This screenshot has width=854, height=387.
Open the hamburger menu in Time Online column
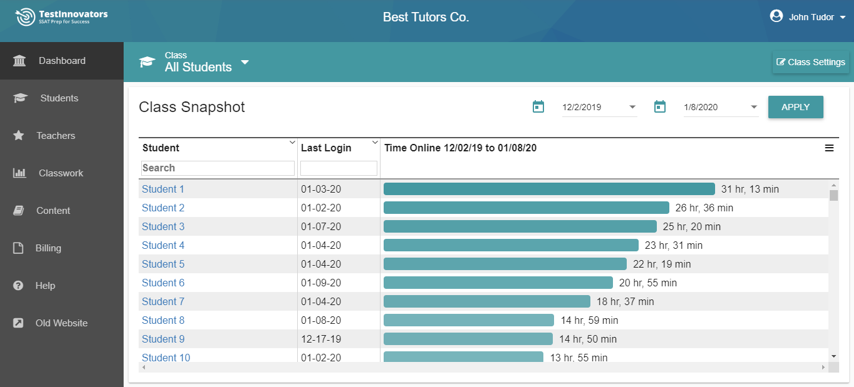(x=829, y=148)
